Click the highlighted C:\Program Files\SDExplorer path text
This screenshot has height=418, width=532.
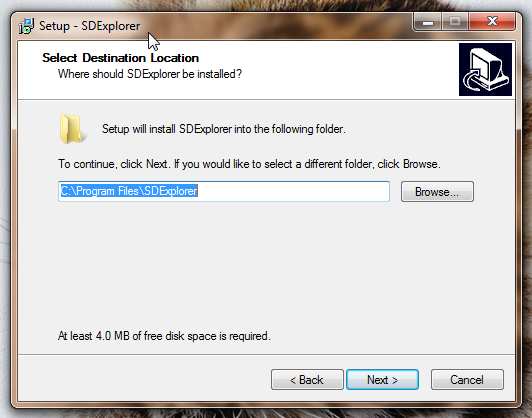tap(129, 191)
